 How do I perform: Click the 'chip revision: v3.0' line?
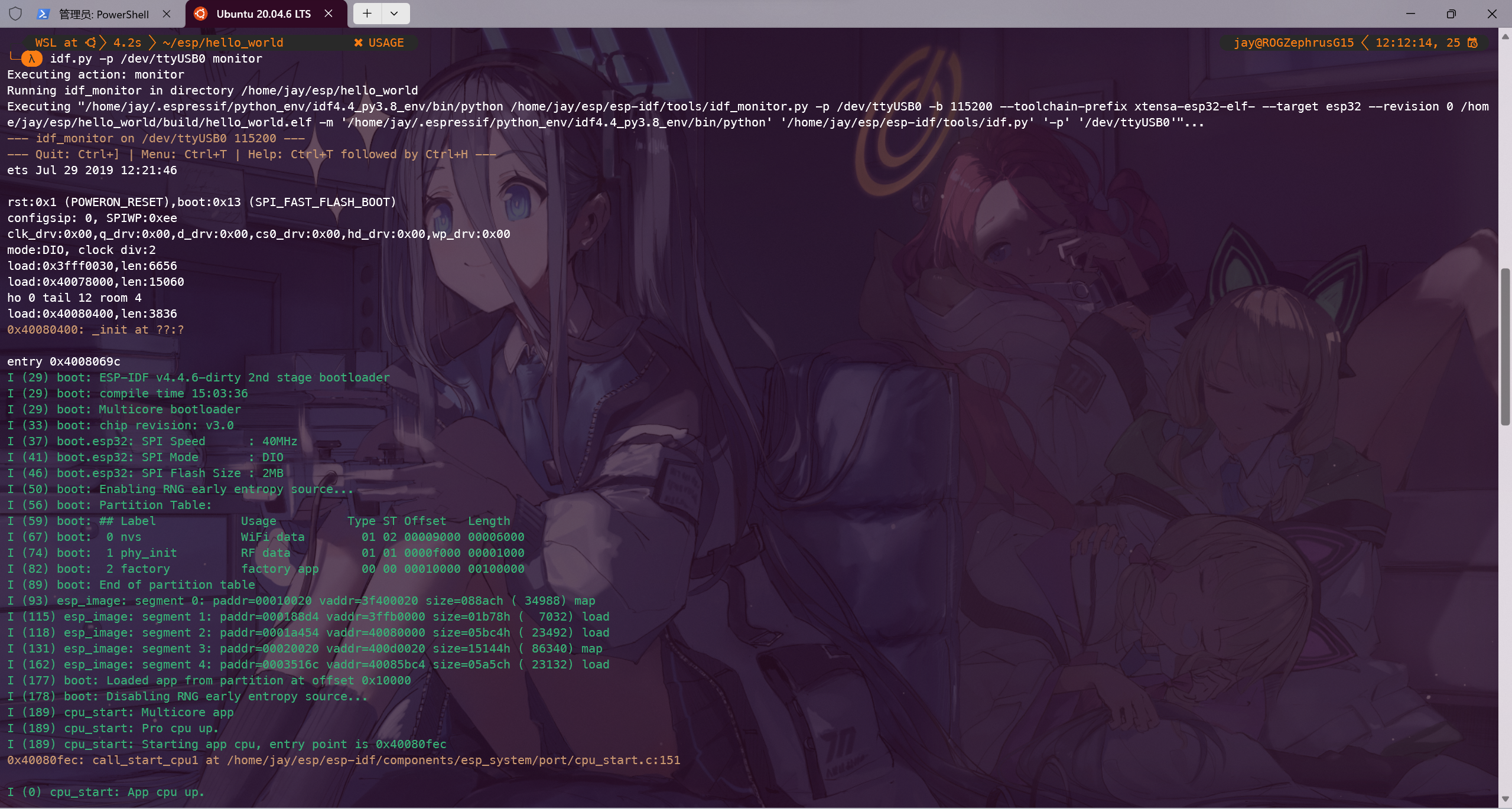121,425
